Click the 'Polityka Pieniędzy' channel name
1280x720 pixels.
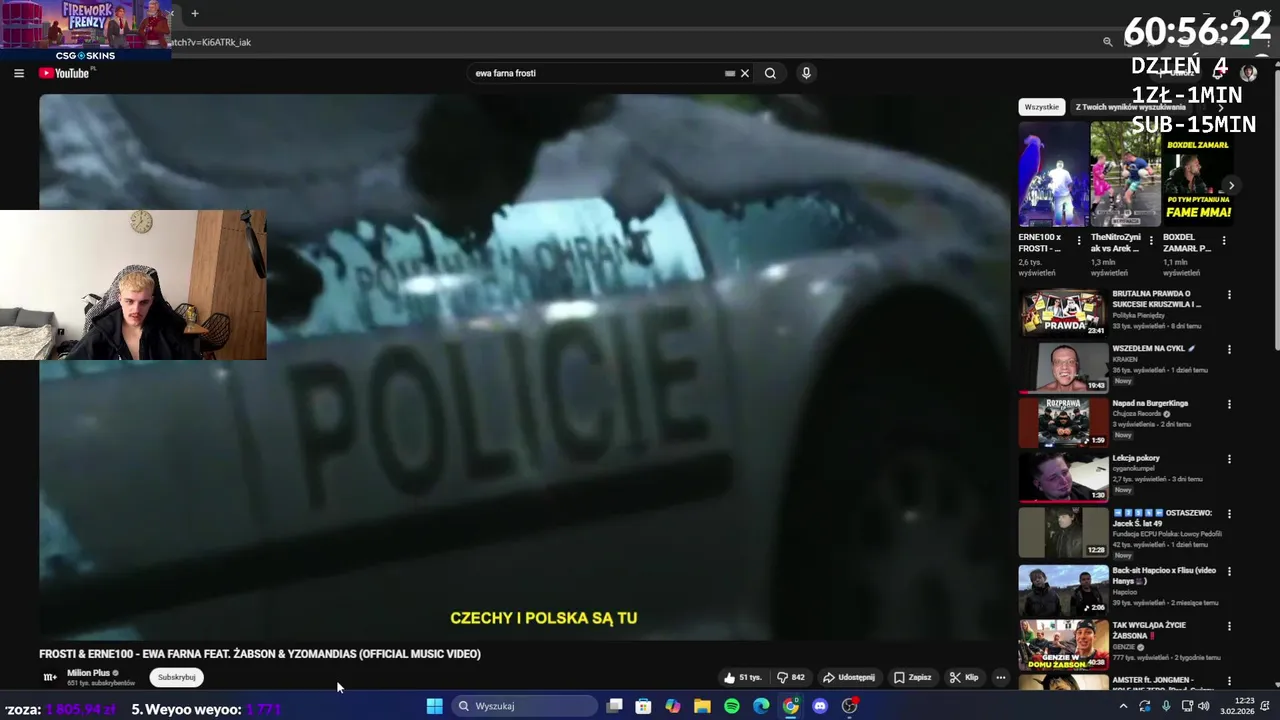pos(1139,315)
